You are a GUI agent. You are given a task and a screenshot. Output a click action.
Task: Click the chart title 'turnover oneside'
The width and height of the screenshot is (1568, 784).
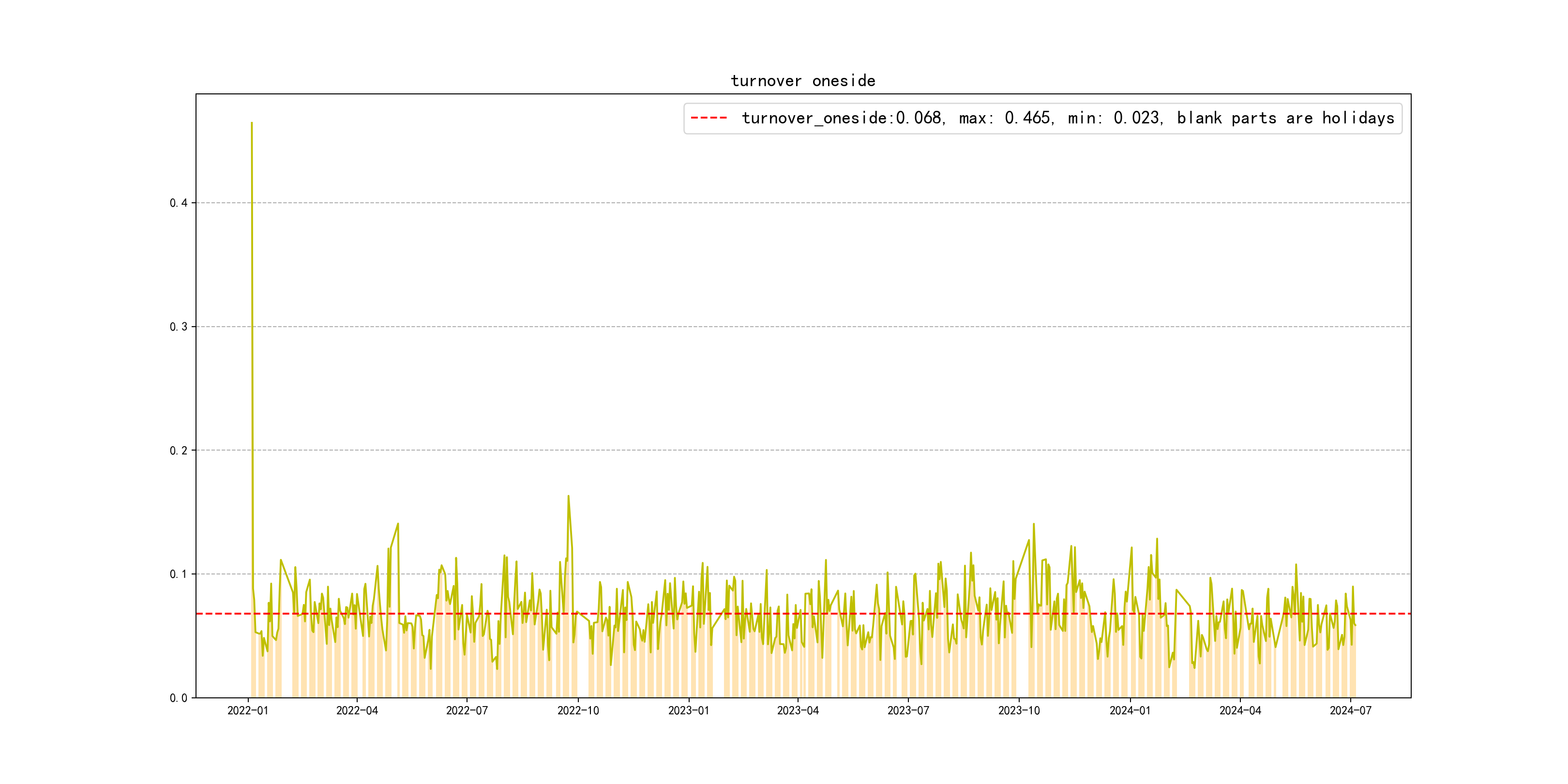[x=803, y=81]
